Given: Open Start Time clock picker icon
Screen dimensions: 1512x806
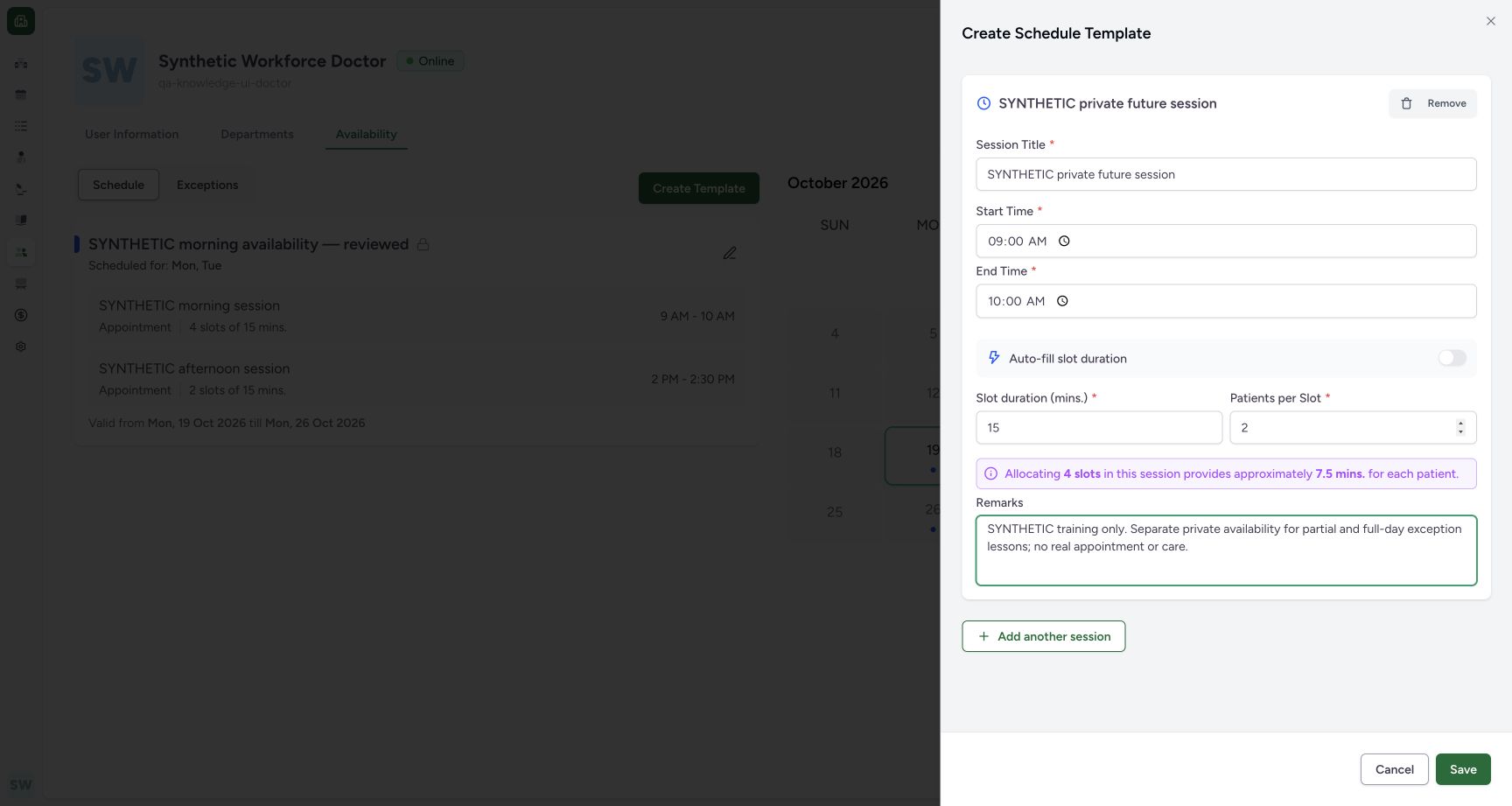Looking at the screenshot, I should coord(1064,241).
